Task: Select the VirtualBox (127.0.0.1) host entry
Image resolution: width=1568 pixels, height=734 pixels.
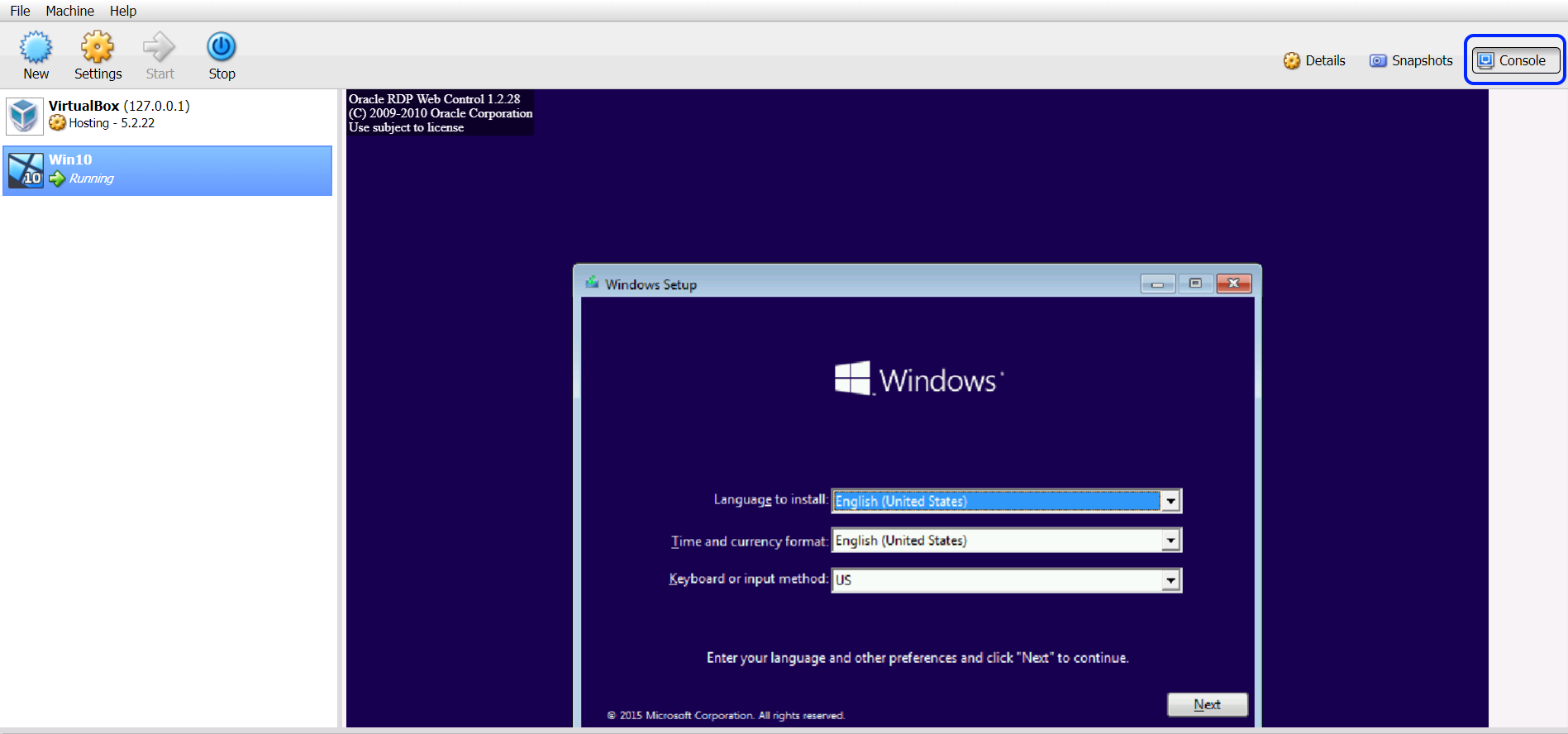Action: (168, 116)
